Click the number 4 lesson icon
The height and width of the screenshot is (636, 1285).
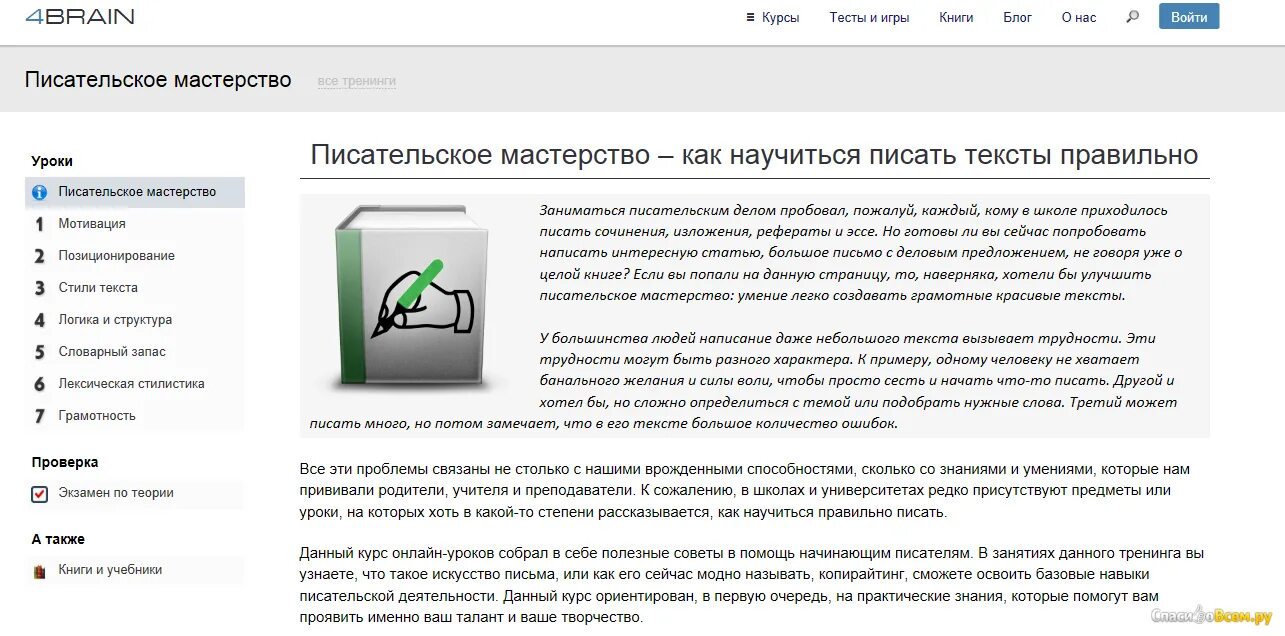pyautogui.click(x=39, y=320)
